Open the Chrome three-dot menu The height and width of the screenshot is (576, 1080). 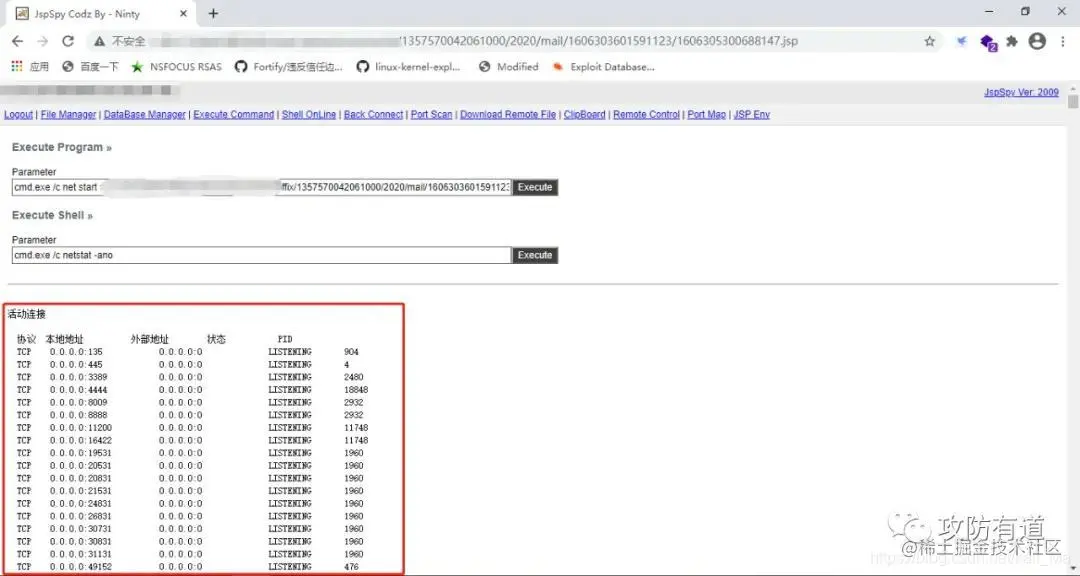[1063, 41]
